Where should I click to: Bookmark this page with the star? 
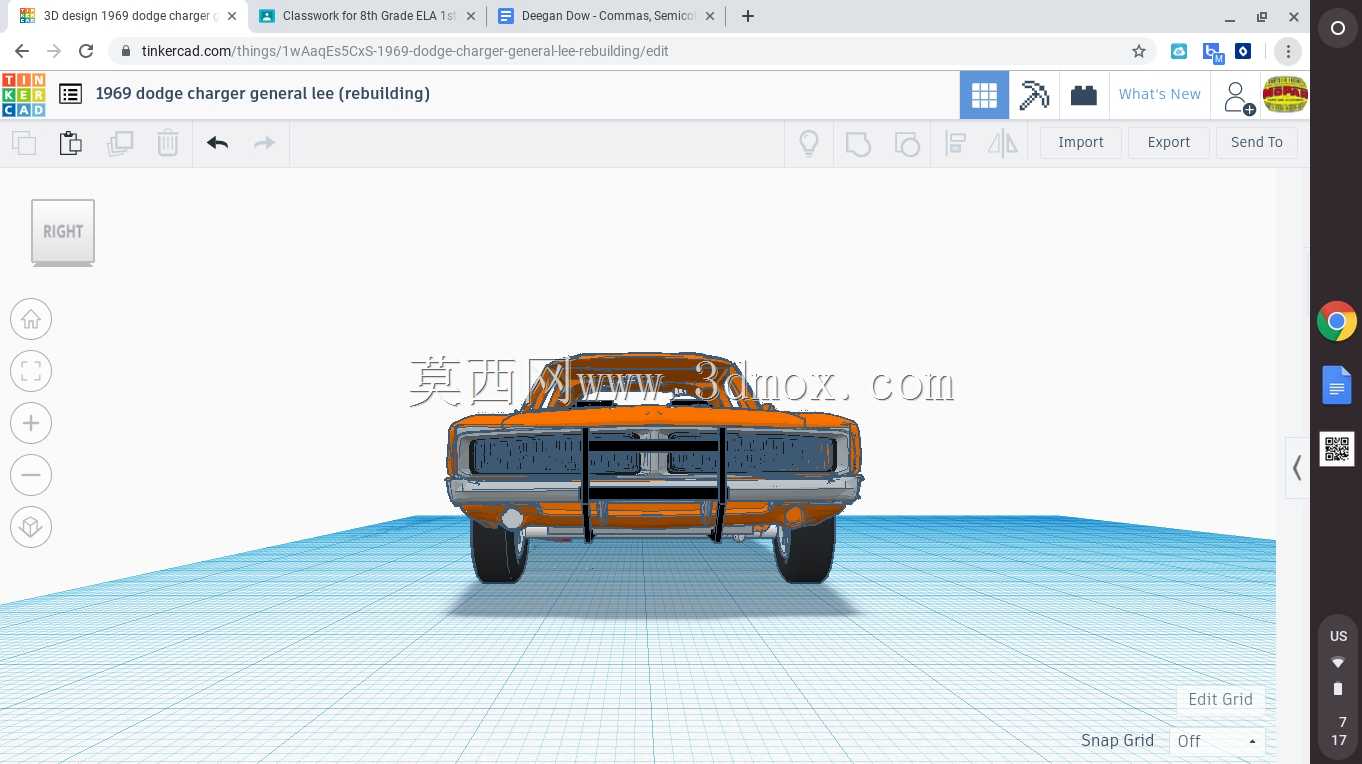click(1138, 51)
